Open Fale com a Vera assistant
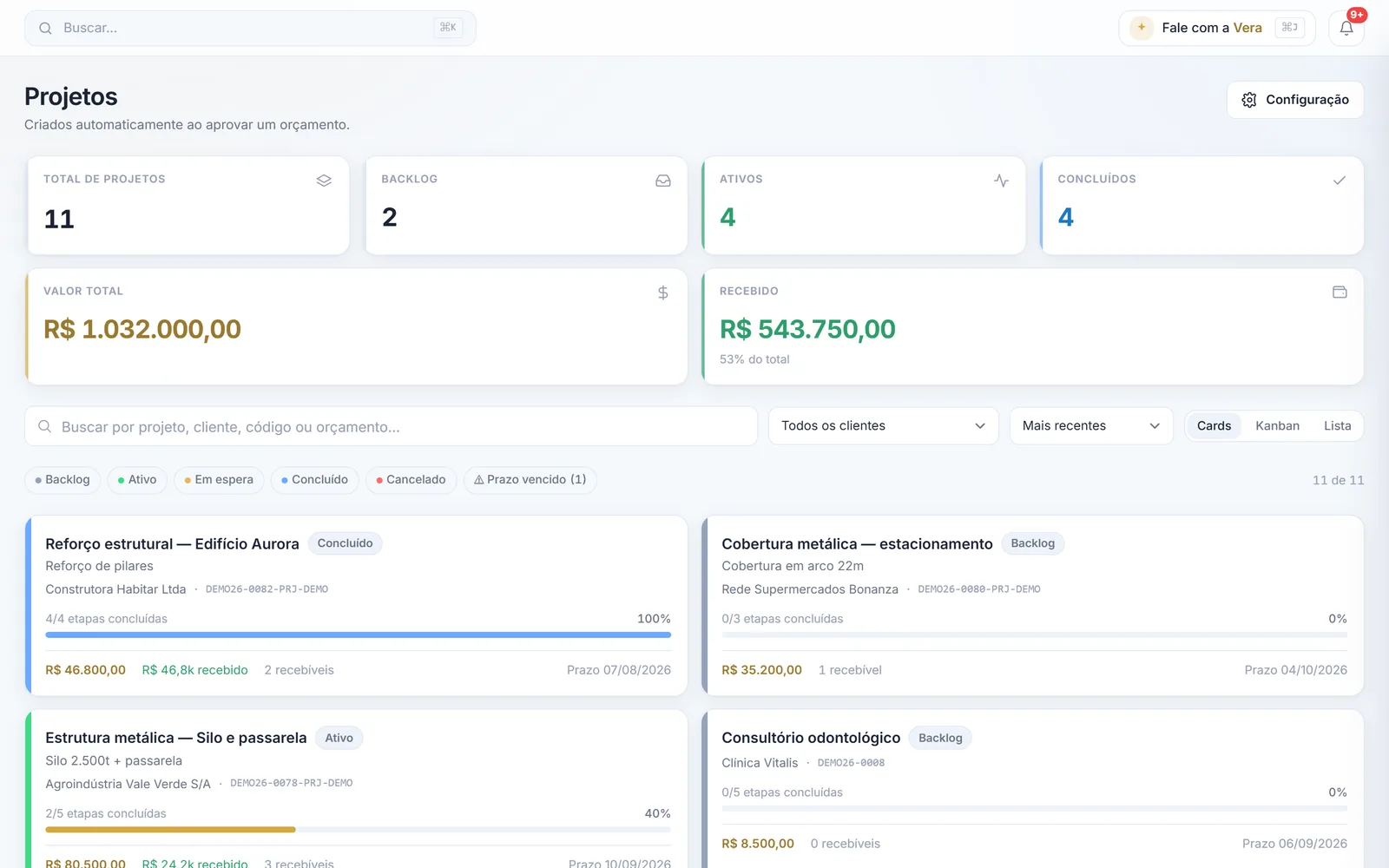The height and width of the screenshot is (868, 1389). [1217, 28]
